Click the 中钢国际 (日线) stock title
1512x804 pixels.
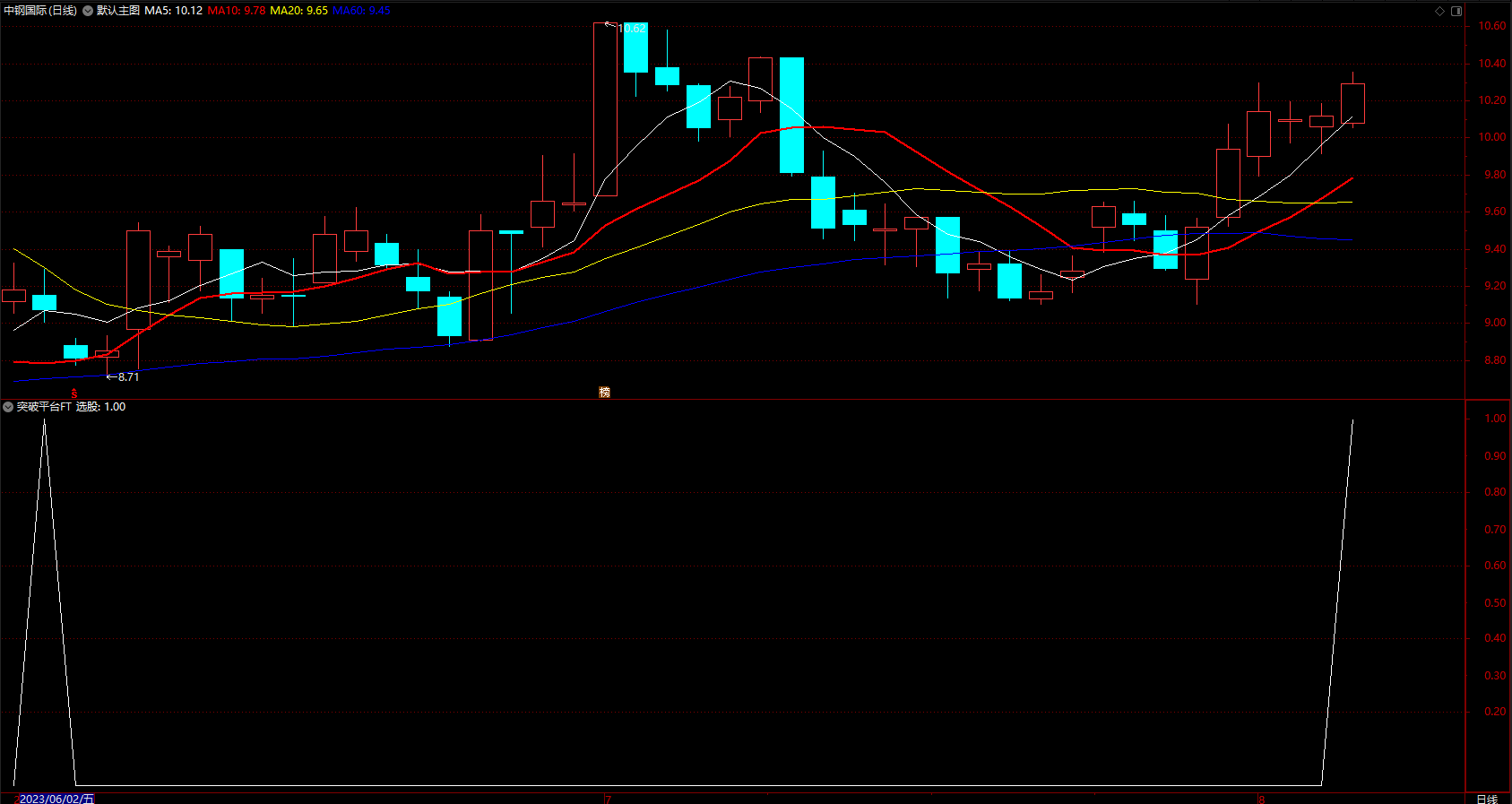pos(40,11)
